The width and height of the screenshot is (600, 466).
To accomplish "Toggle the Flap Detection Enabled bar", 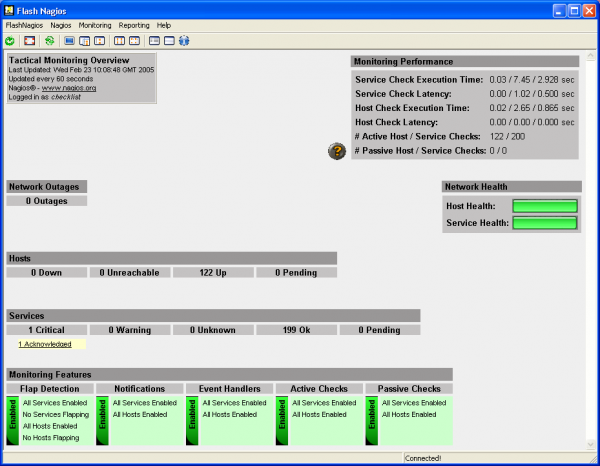I will [x=13, y=420].
